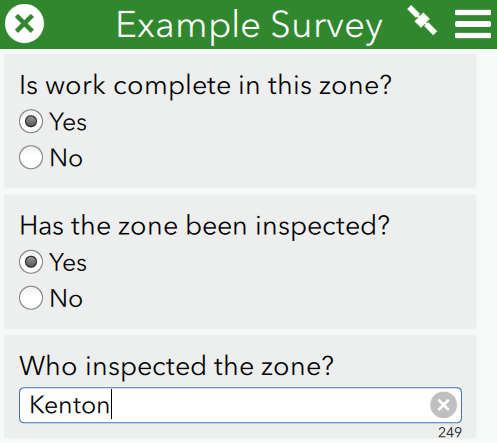
Task: Select Yes radio for work complete
Action: click(x=31, y=121)
